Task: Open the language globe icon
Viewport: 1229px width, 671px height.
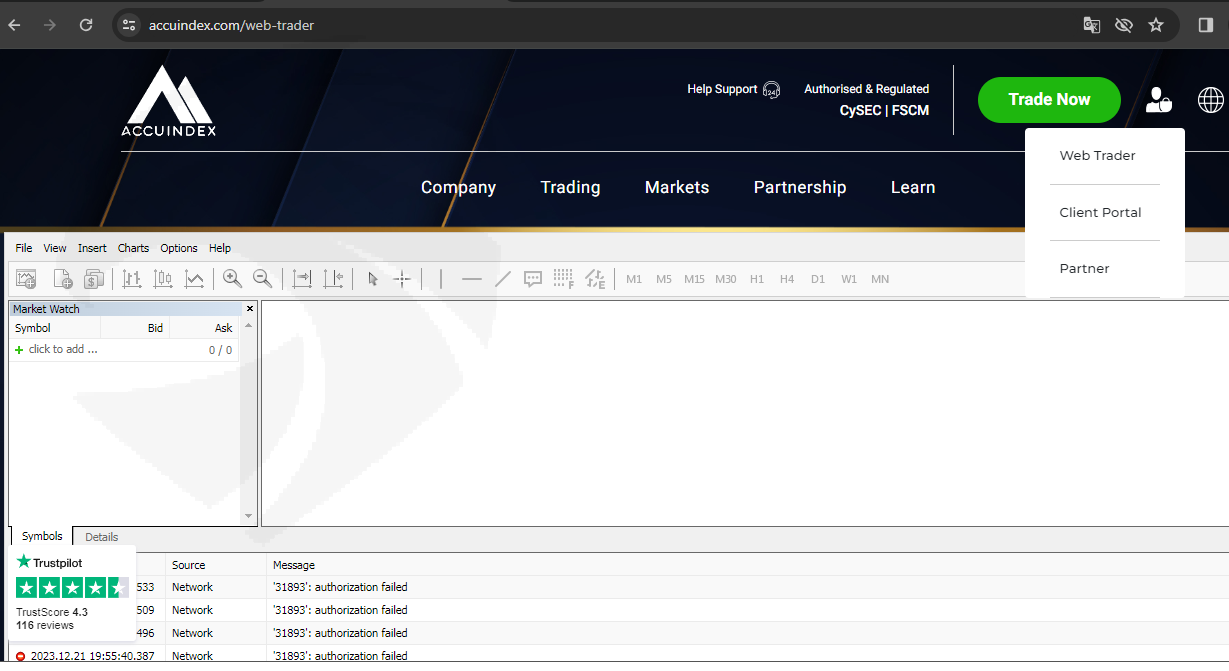Action: (x=1211, y=100)
